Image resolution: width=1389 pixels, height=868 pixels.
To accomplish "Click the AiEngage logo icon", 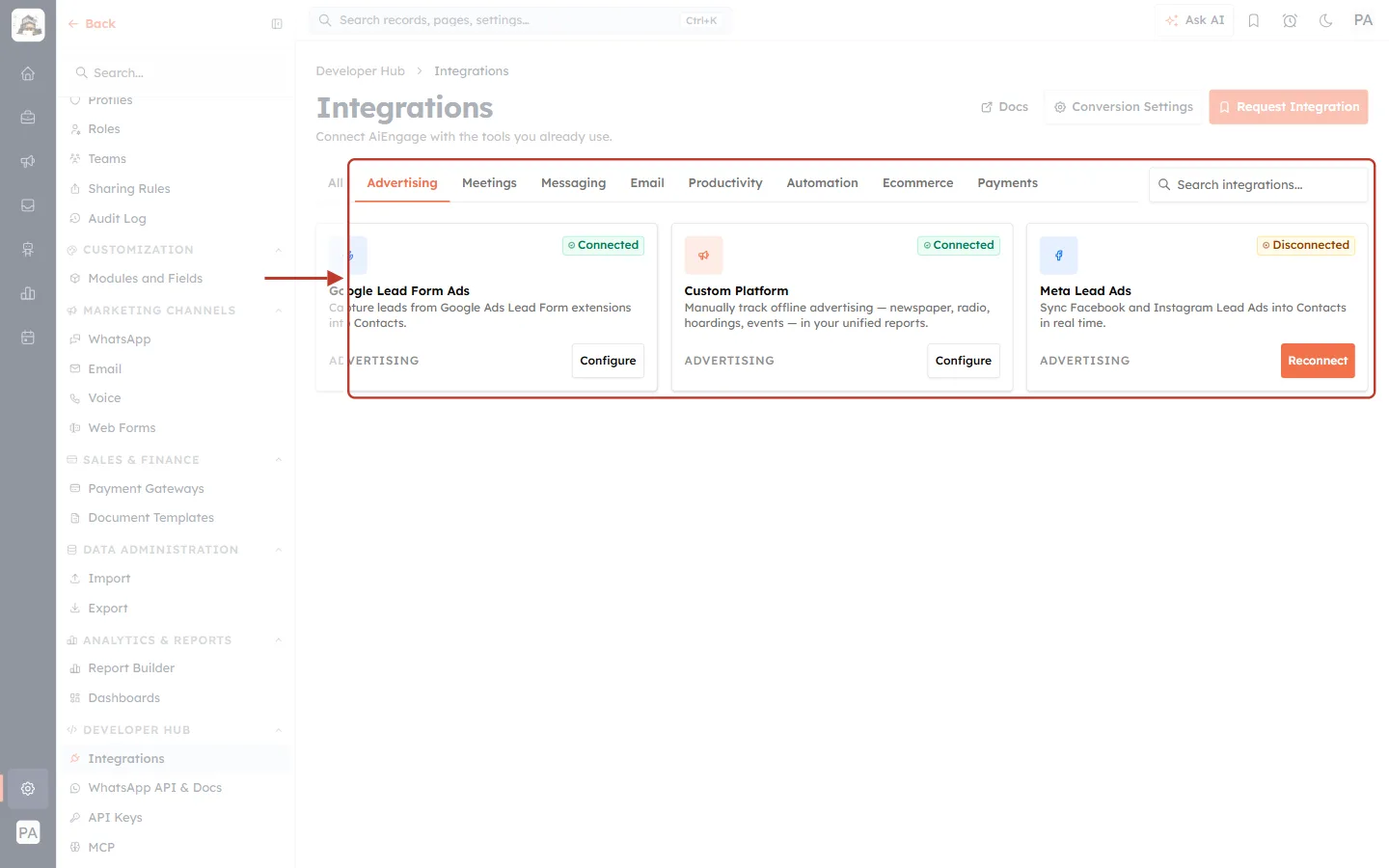I will (28, 25).
